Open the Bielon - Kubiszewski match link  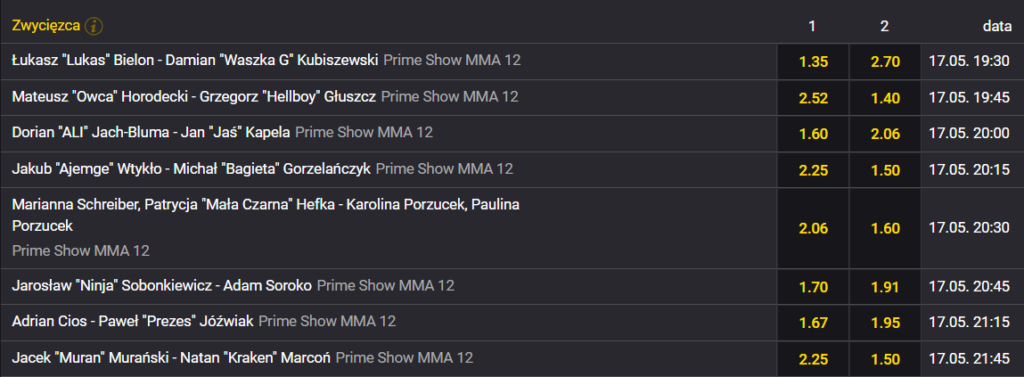click(195, 60)
